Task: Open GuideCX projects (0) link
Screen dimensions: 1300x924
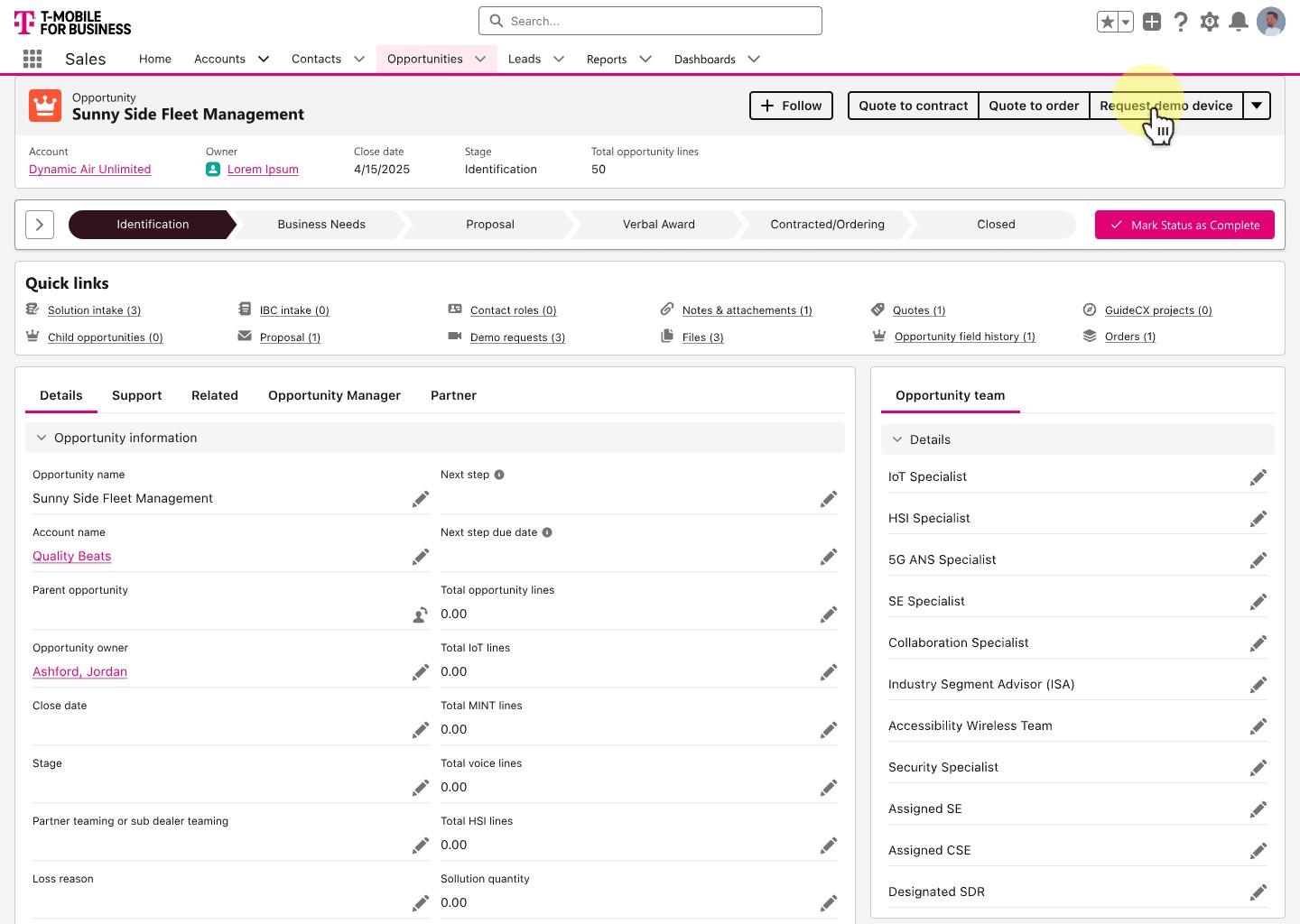Action: (x=1158, y=310)
